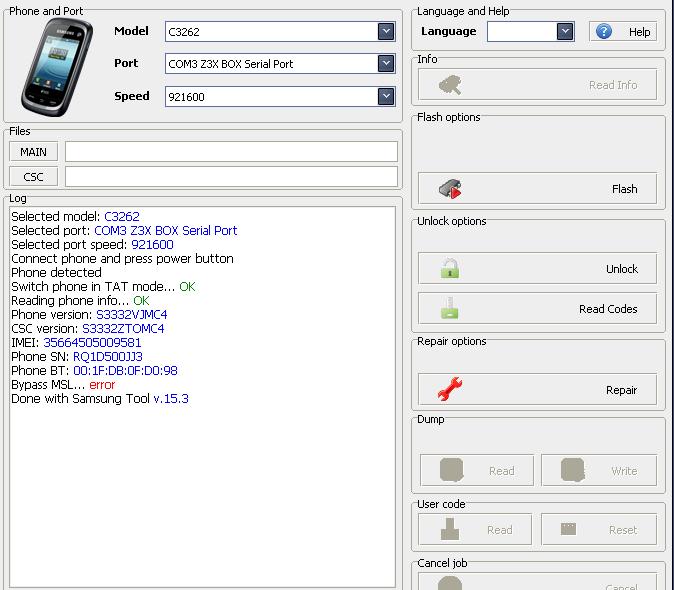Click the IMEI value '35664505009581'
The height and width of the screenshot is (590, 674).
click(92, 342)
